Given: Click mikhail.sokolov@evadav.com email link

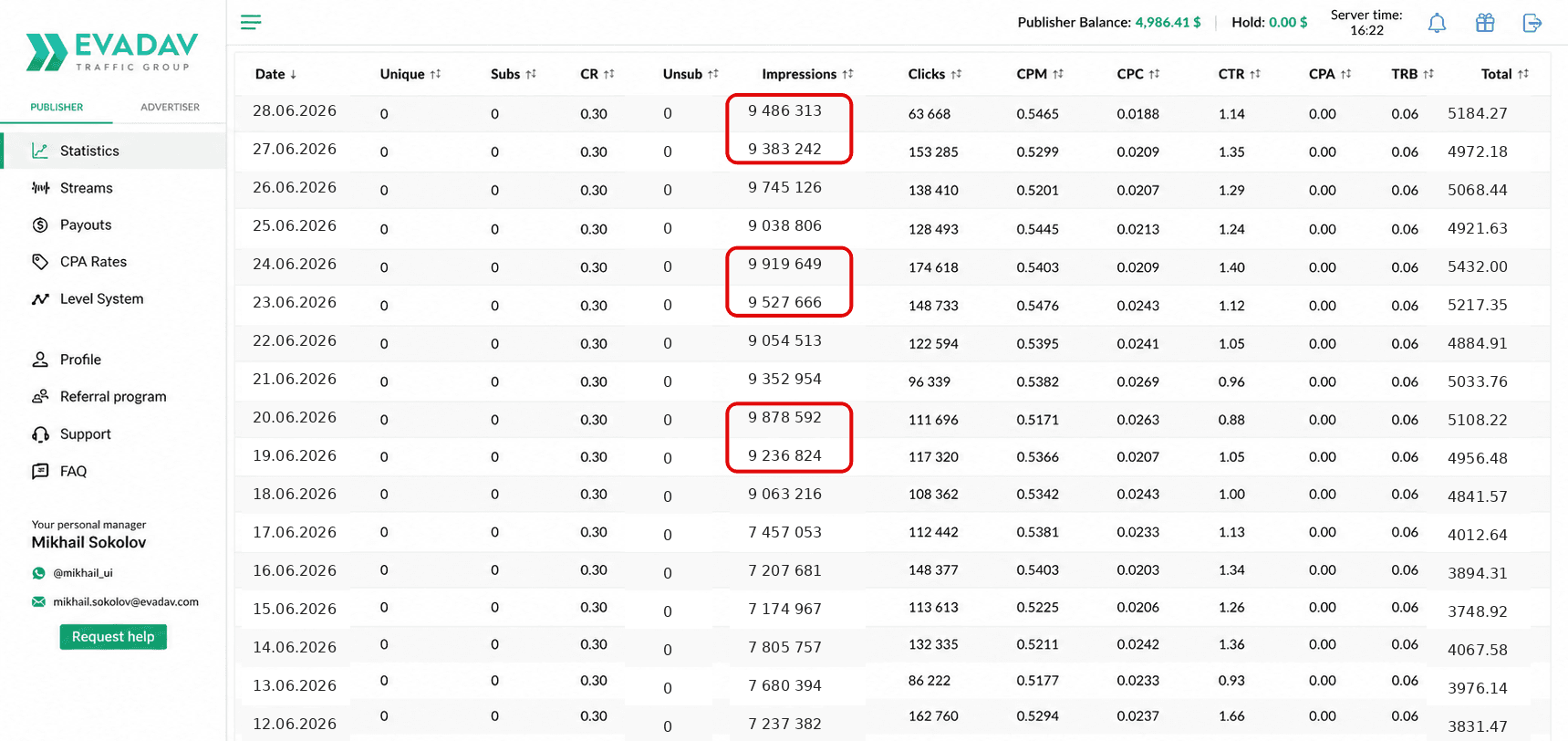Looking at the screenshot, I should pos(126,601).
